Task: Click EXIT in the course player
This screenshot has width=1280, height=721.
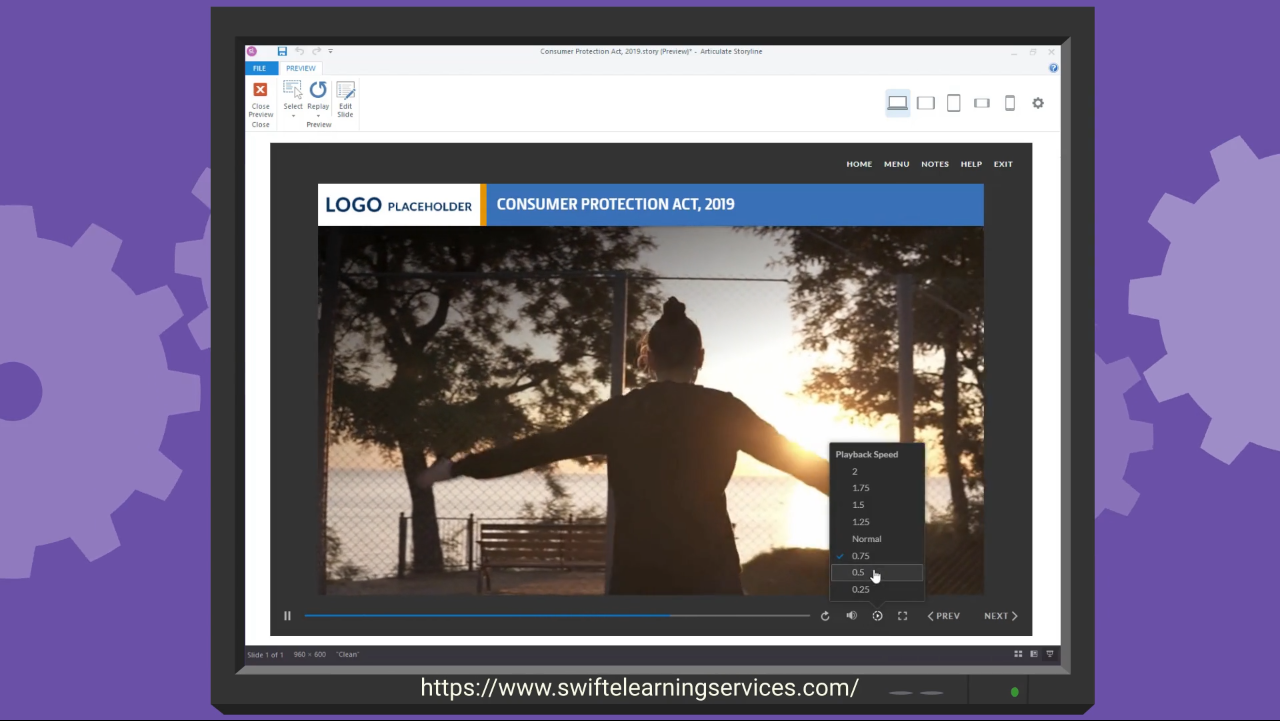Action: (x=1003, y=164)
